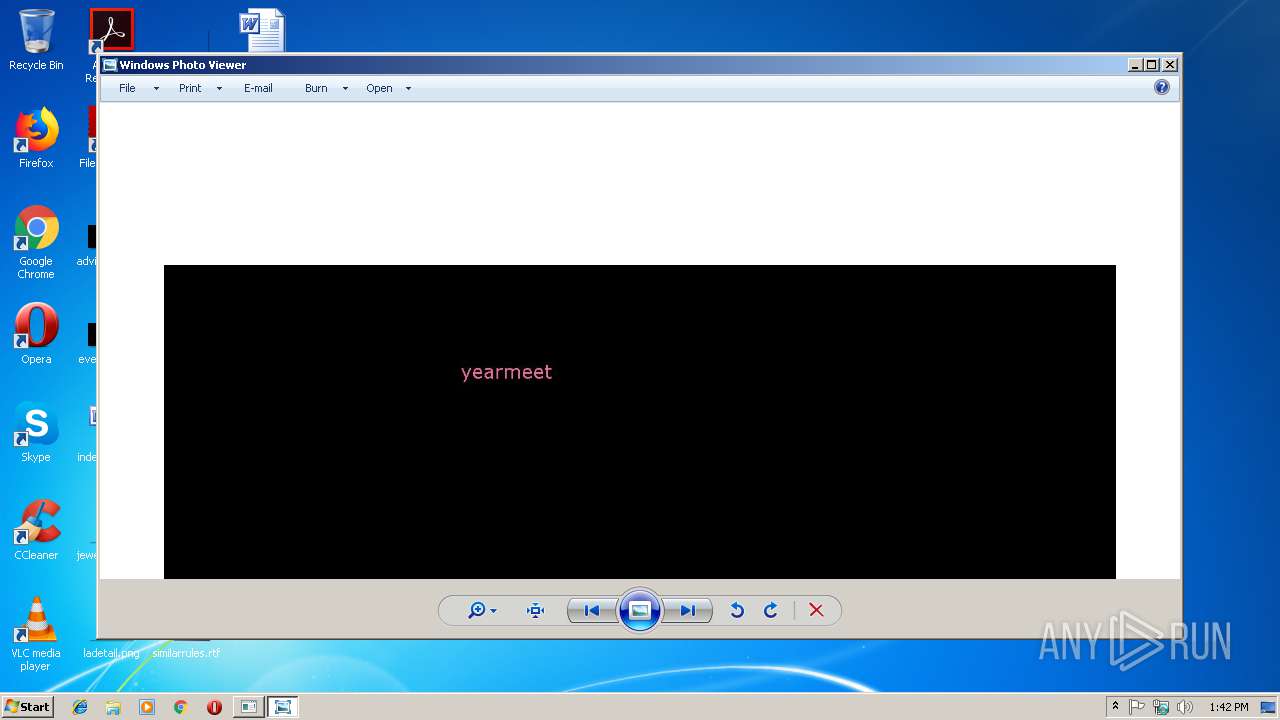Rotate image clockwise

click(771, 610)
